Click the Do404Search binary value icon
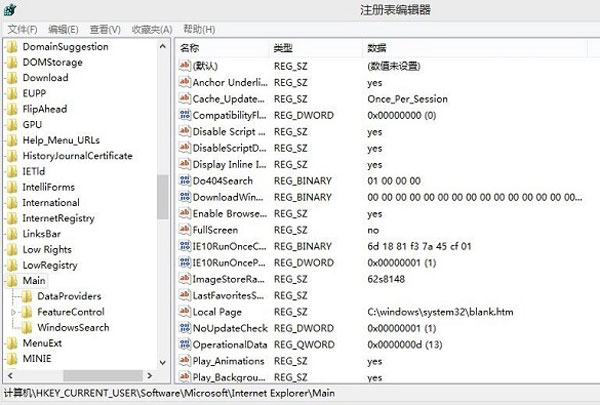The width and height of the screenshot is (600, 405). (184, 181)
